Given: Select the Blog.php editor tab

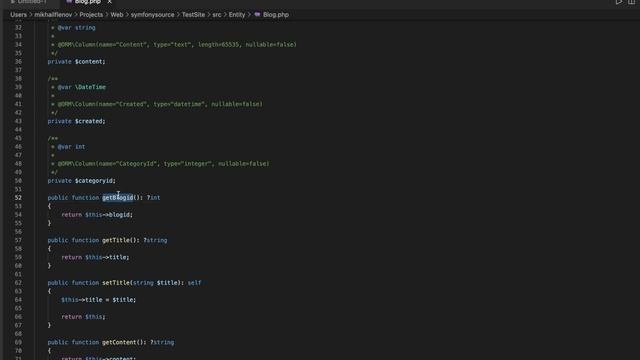Looking at the screenshot, I should [x=87, y=2].
